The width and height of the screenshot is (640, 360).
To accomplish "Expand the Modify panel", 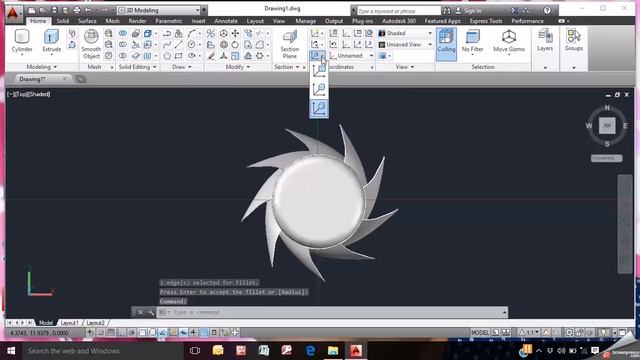I will point(238,67).
